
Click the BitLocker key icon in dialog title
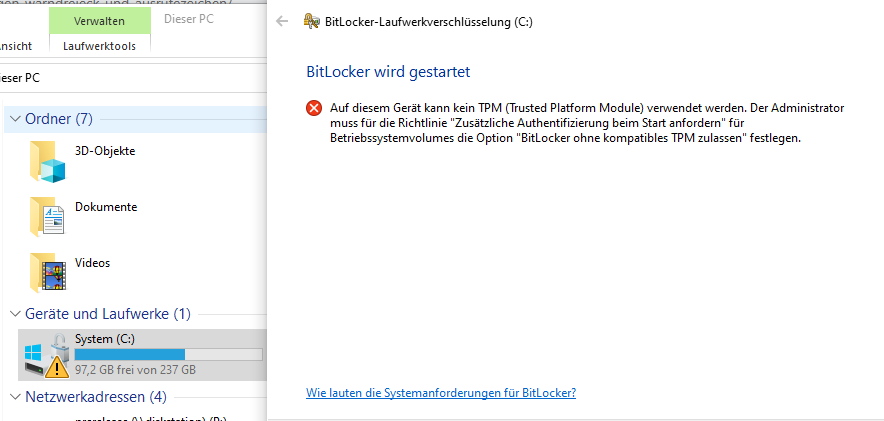[x=312, y=22]
